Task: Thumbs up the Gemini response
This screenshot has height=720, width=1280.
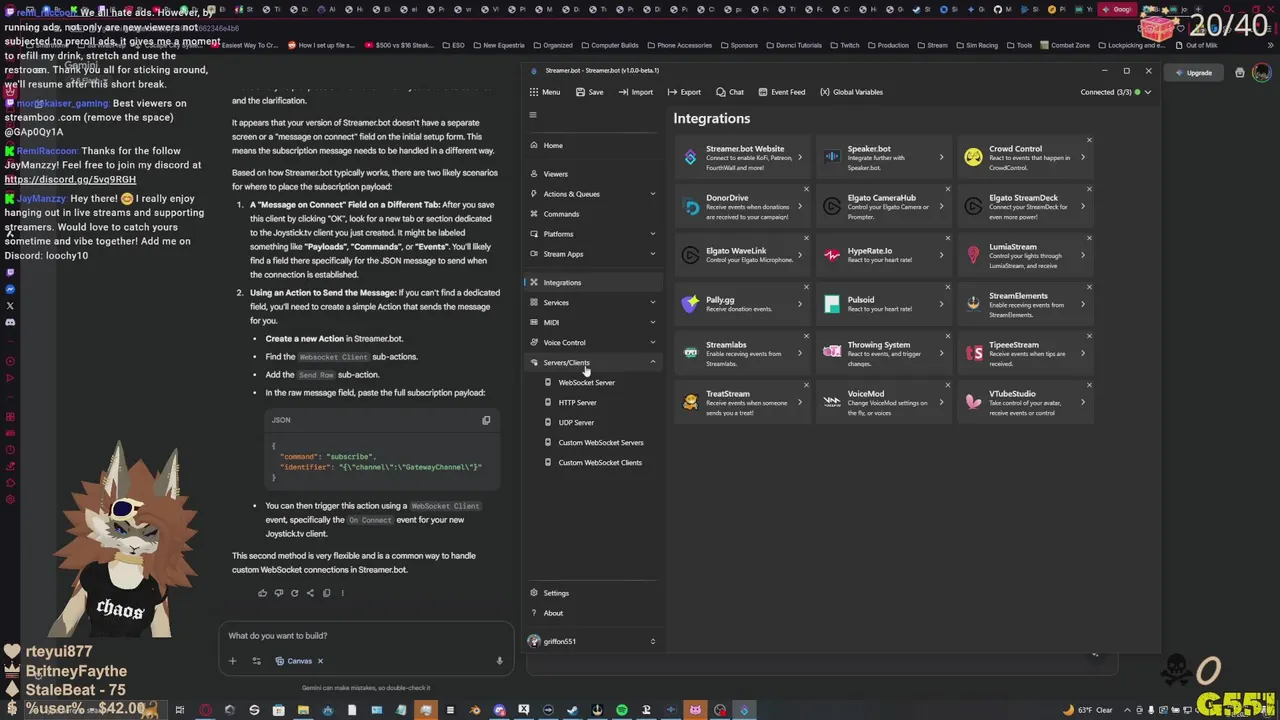Action: click(x=262, y=593)
